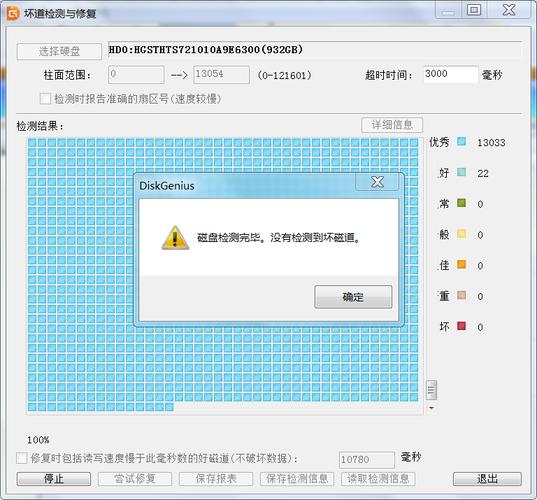
Task: Click the 读取检测信息 button
Action: 378,479
